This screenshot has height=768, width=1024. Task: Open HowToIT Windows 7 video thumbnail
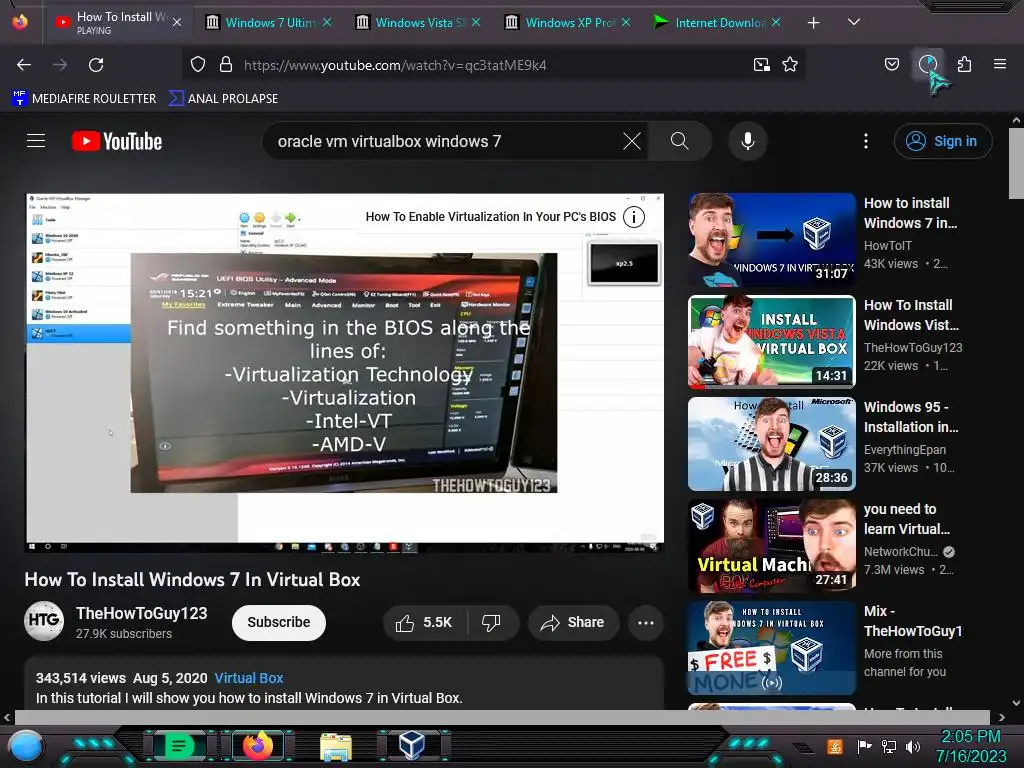[x=772, y=239]
